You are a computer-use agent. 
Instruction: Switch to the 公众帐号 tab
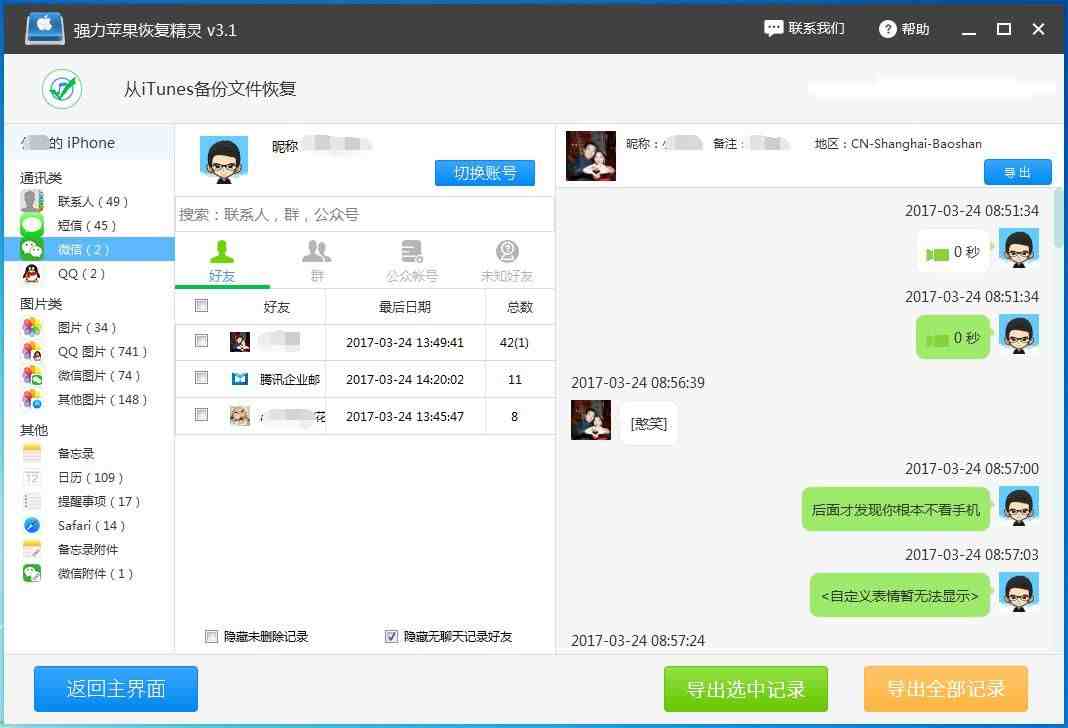(x=411, y=261)
